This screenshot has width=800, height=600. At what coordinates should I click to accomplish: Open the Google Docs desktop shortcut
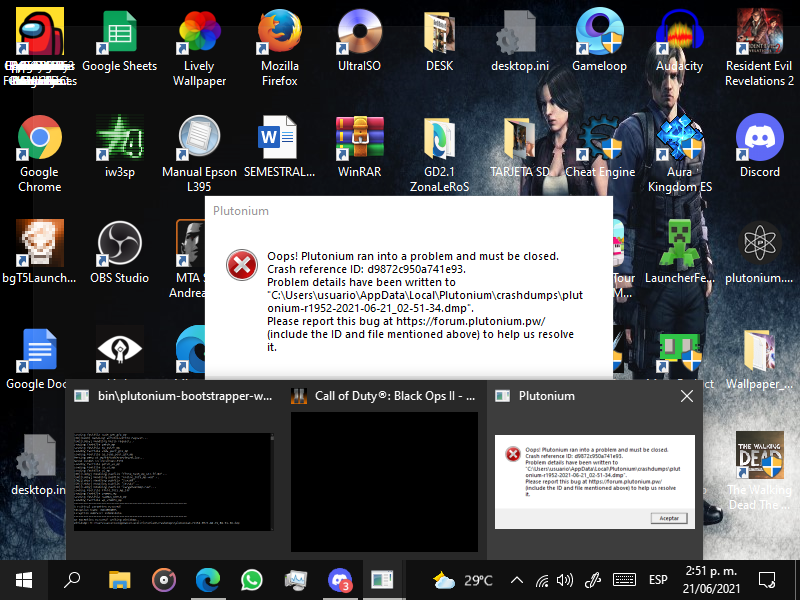click(36, 359)
